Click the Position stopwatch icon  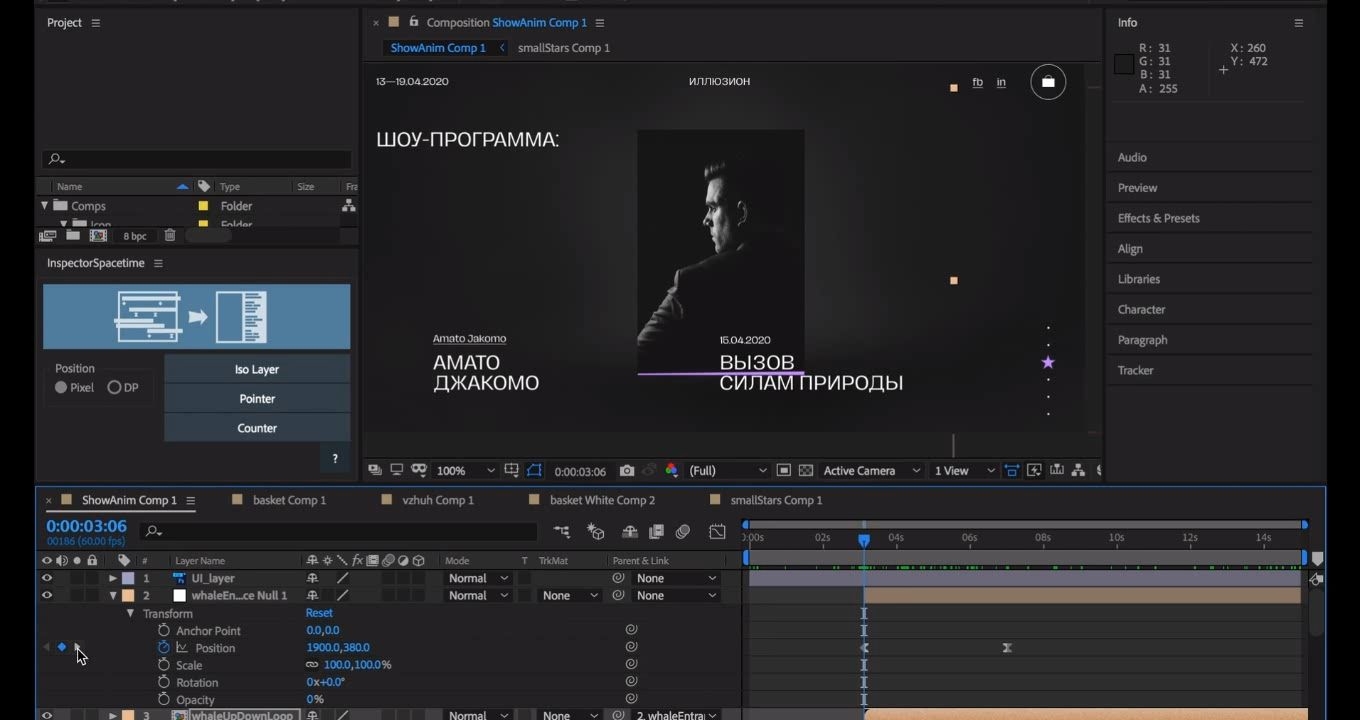click(x=164, y=648)
